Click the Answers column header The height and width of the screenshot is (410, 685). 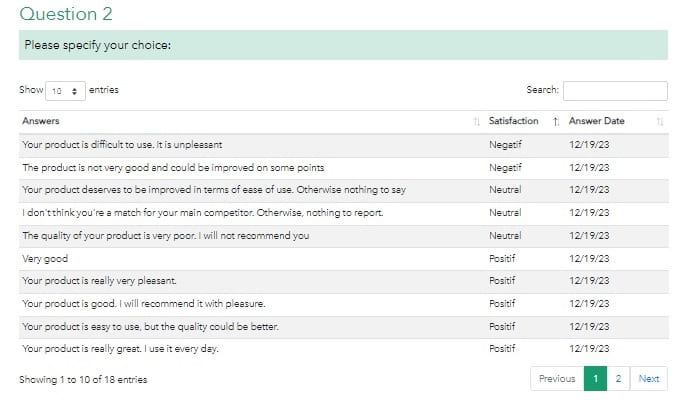click(41, 121)
